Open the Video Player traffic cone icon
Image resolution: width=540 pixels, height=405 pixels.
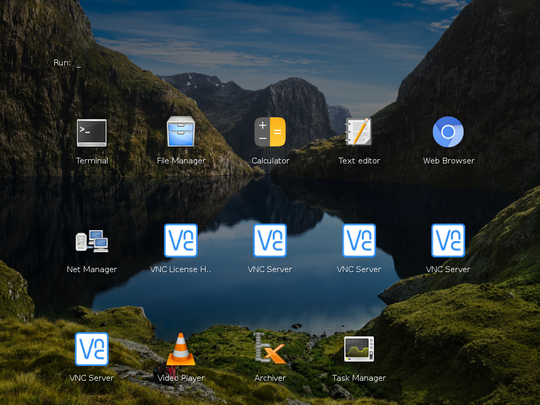181,349
